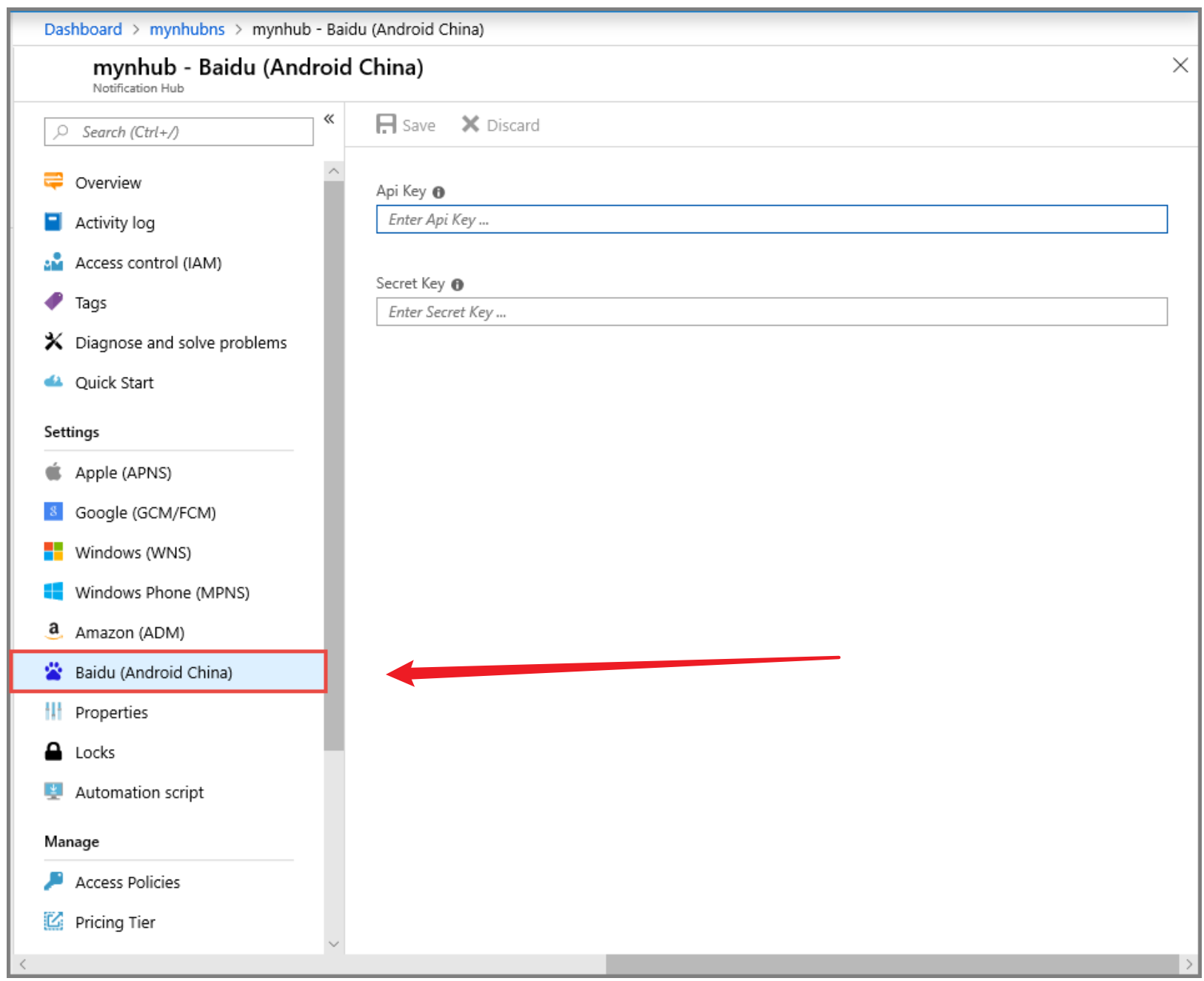
Task: Click the Save button
Action: (x=406, y=125)
